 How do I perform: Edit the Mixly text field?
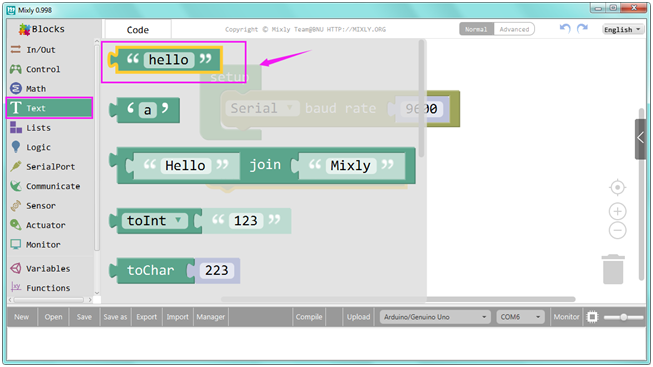[x=350, y=166]
